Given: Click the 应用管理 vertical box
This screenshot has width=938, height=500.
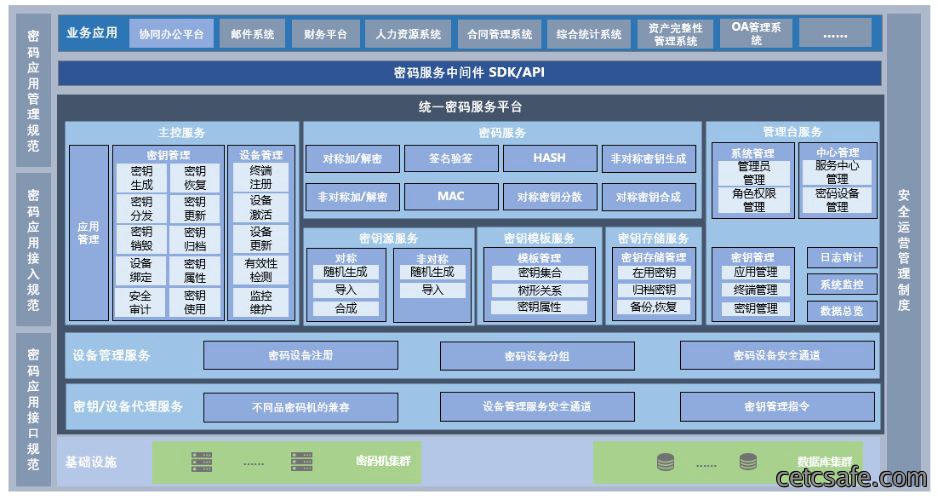Looking at the screenshot, I should (x=89, y=233).
